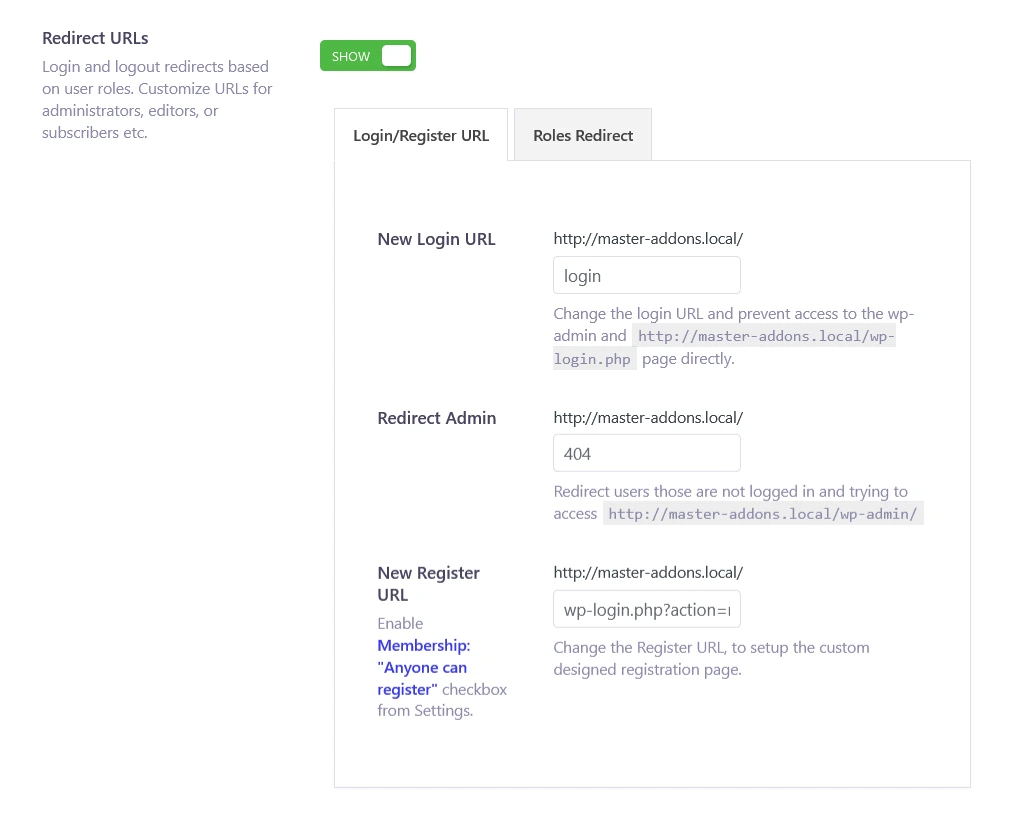Click the Settings word in membership note
The height and width of the screenshot is (819, 1036).
click(433, 710)
